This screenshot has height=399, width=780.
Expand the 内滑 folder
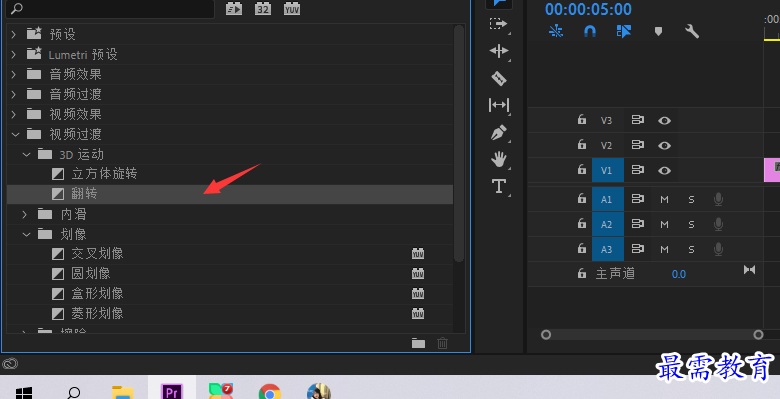point(25,214)
